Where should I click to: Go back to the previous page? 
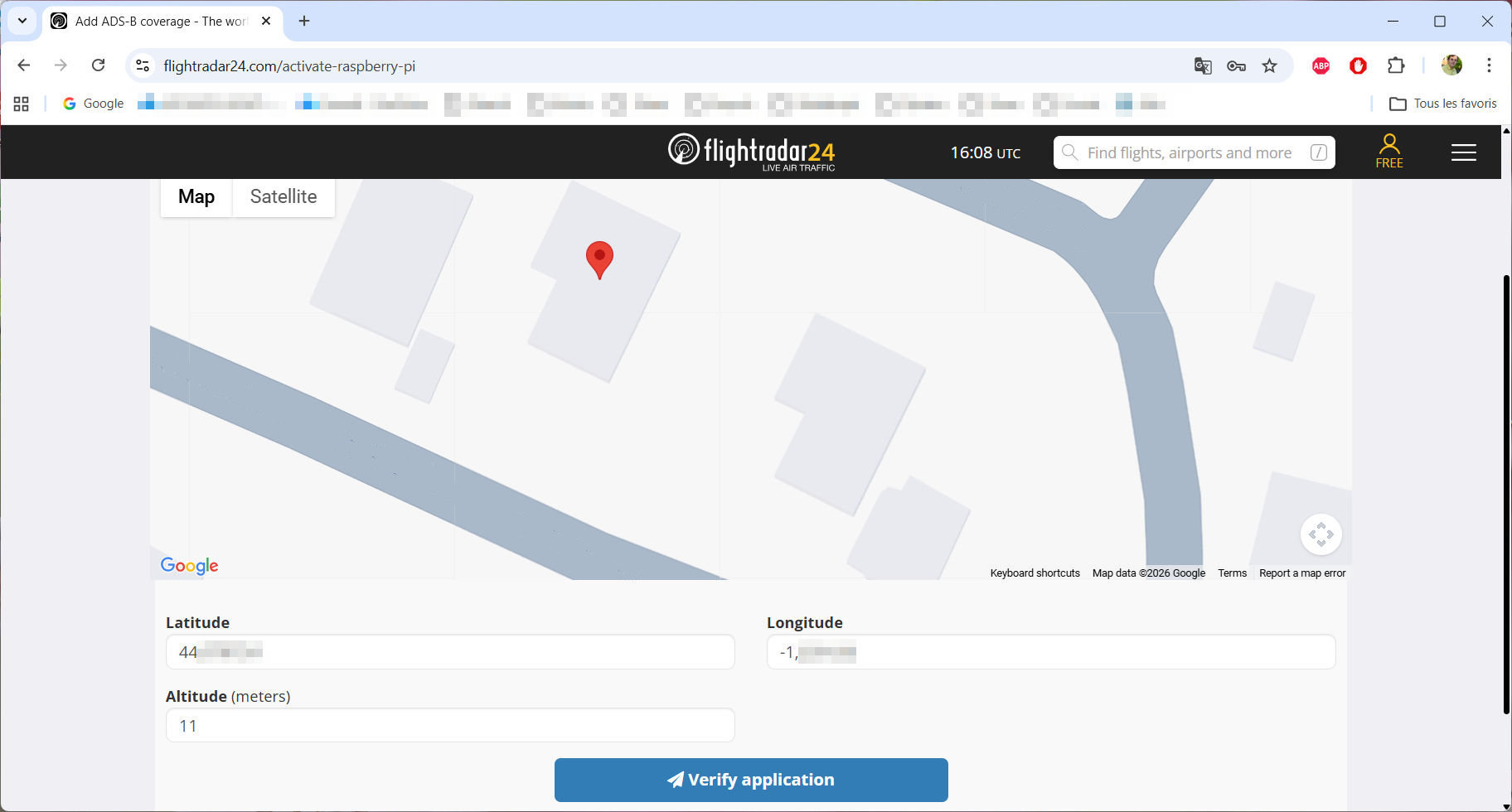[24, 65]
